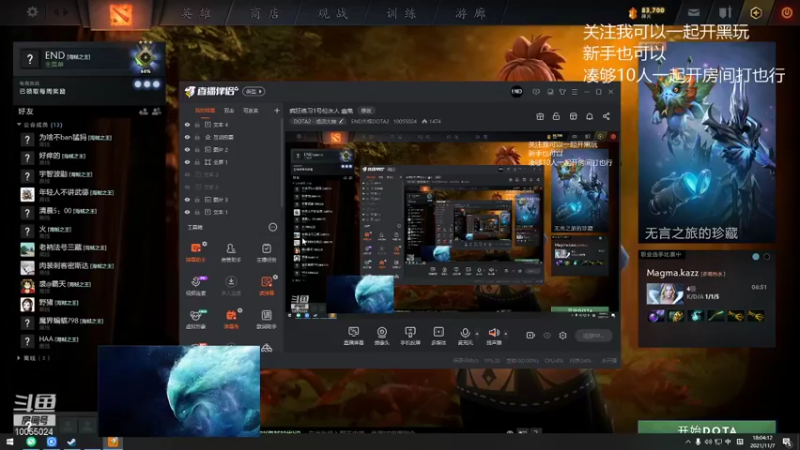Click the Dota Plus hexagon icon

pyautogui.click(x=756, y=13)
